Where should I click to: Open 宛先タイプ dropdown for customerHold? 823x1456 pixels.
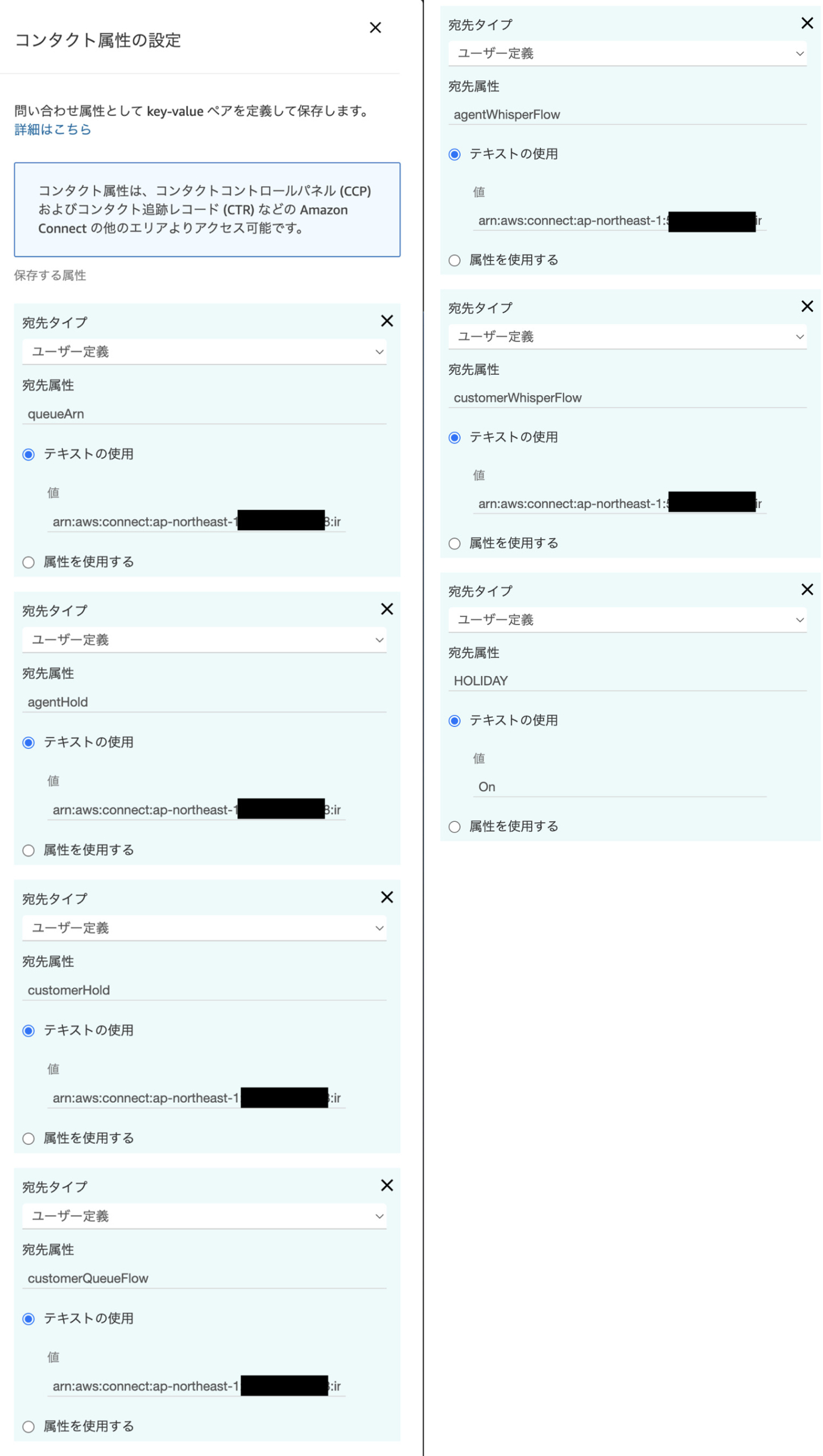[x=204, y=928]
